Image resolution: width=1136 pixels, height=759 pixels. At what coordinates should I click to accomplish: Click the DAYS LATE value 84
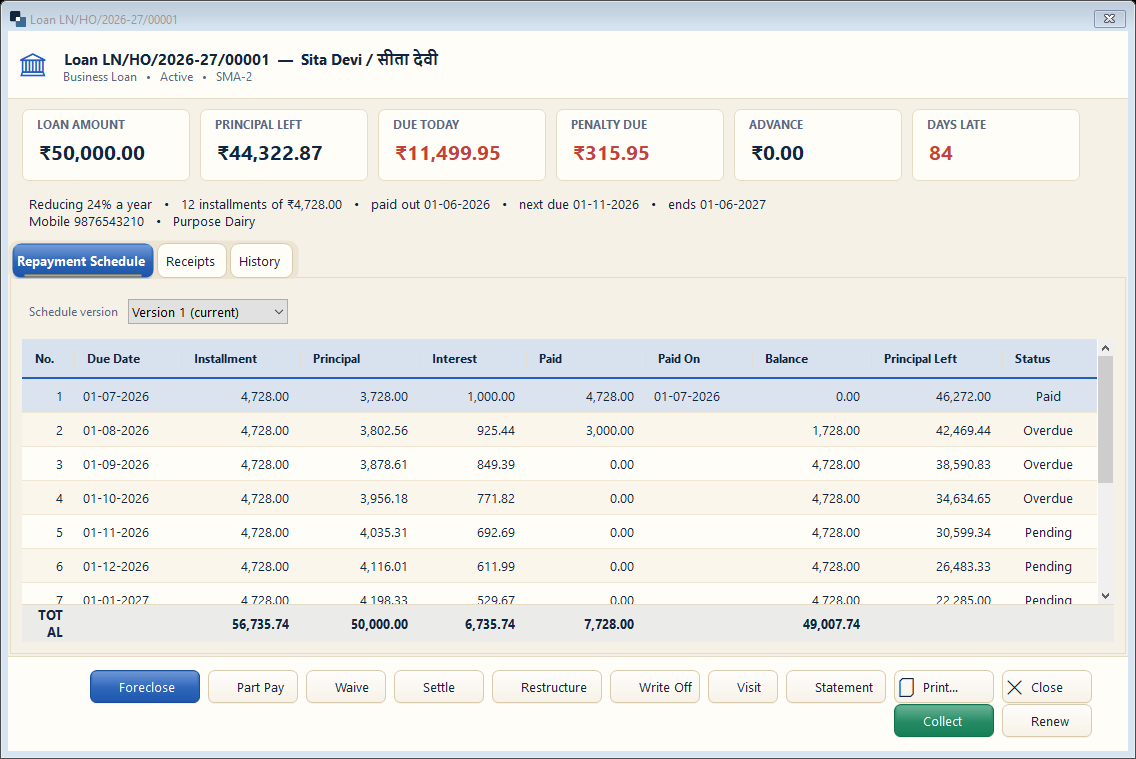[940, 153]
